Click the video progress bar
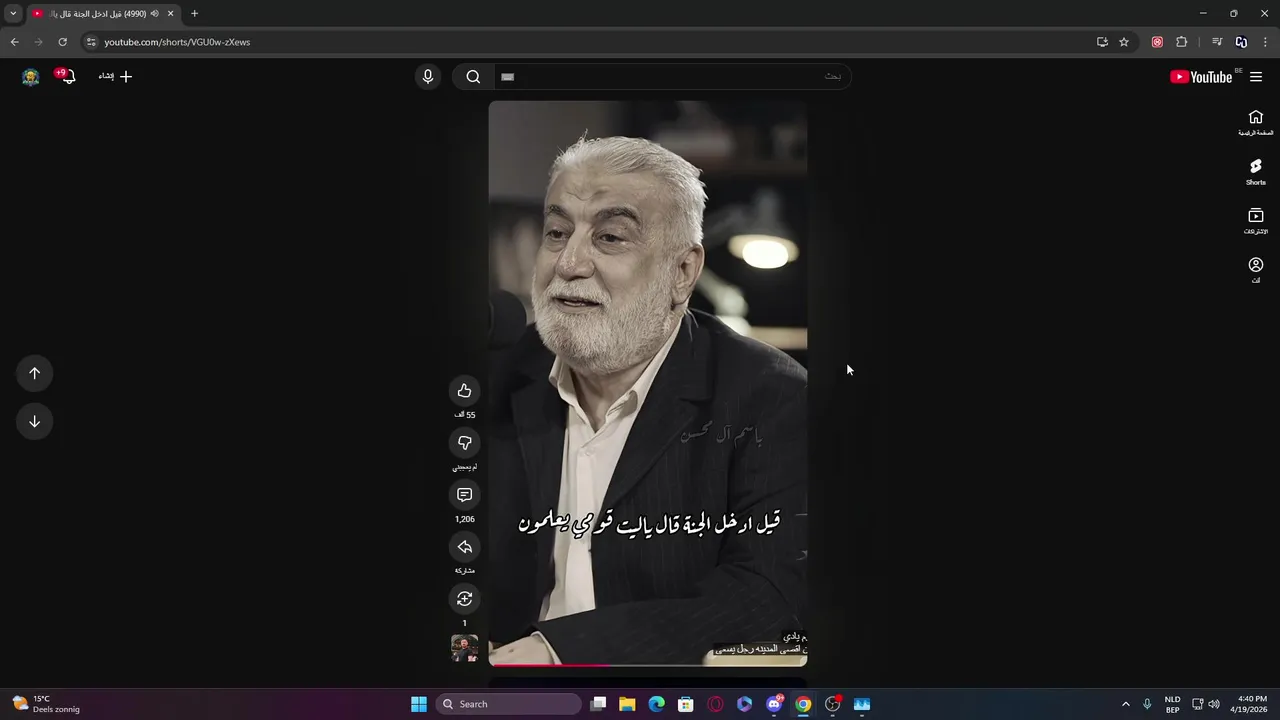The width and height of the screenshot is (1280, 720). (x=648, y=664)
